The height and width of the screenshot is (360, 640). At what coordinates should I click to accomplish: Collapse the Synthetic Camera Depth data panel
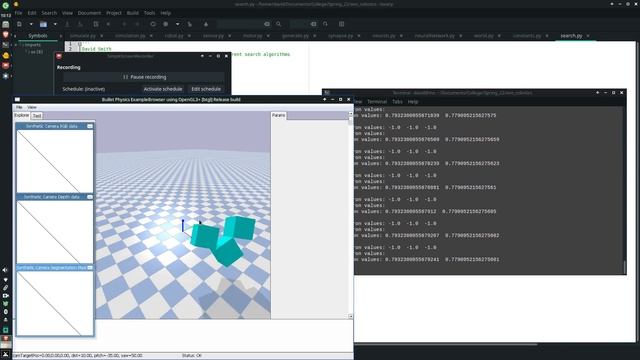(90, 197)
